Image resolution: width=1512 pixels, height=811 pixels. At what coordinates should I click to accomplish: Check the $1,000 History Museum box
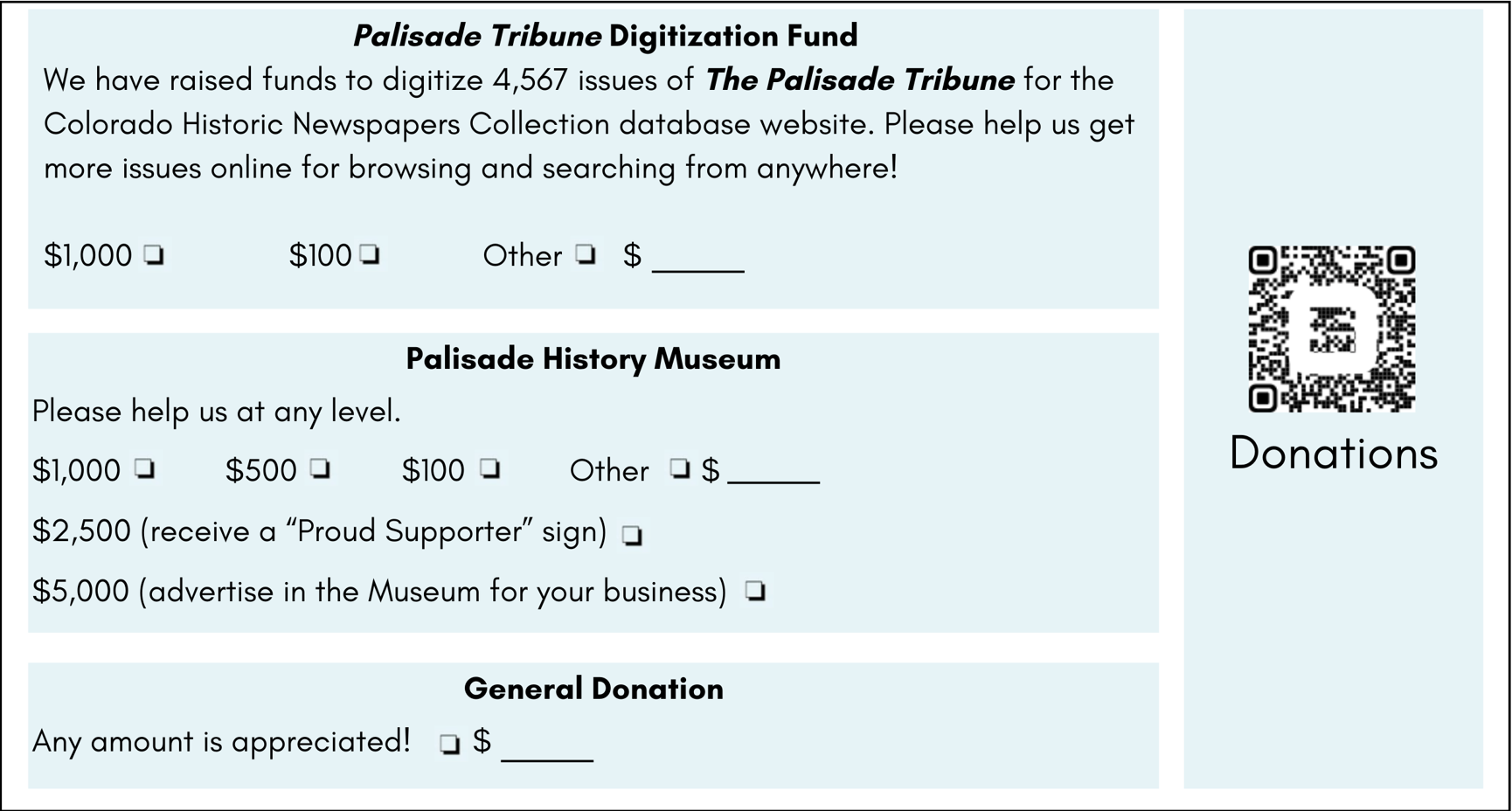(145, 469)
